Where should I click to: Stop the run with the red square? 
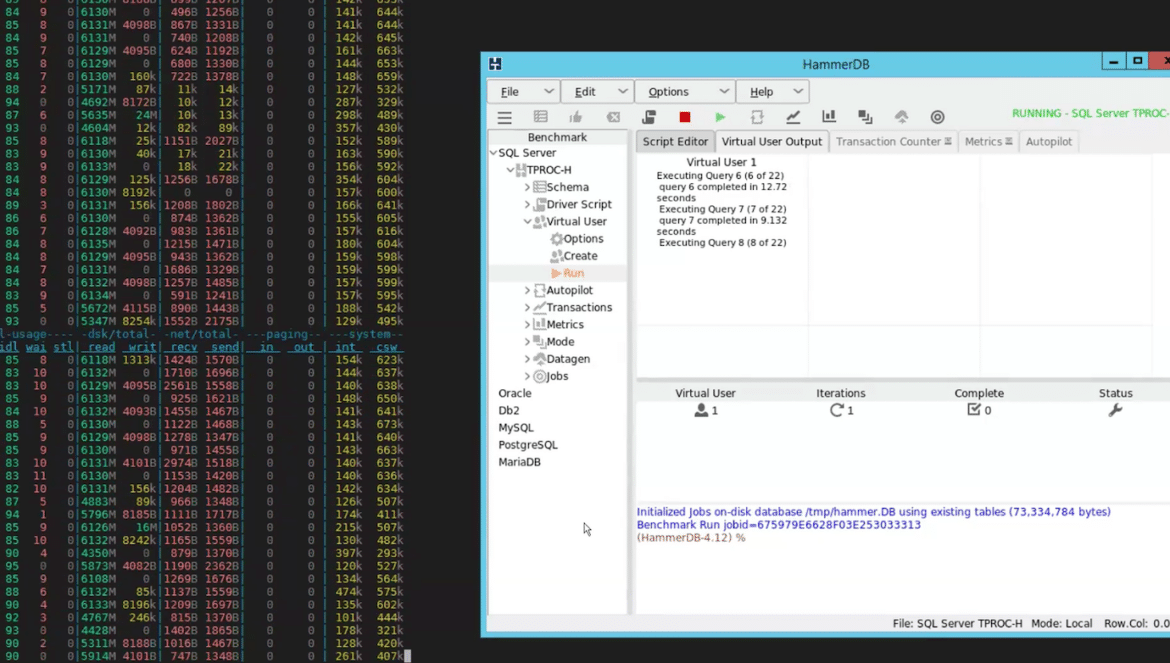[x=684, y=117]
